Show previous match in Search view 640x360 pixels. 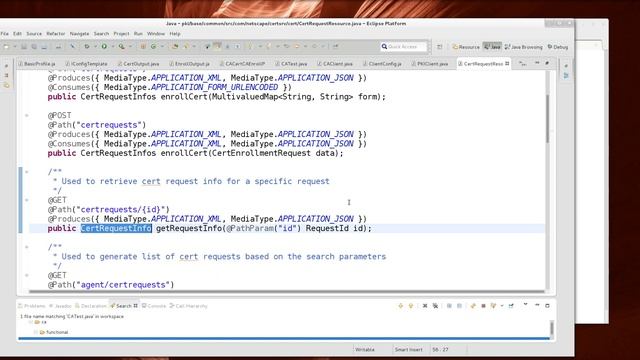point(411,306)
